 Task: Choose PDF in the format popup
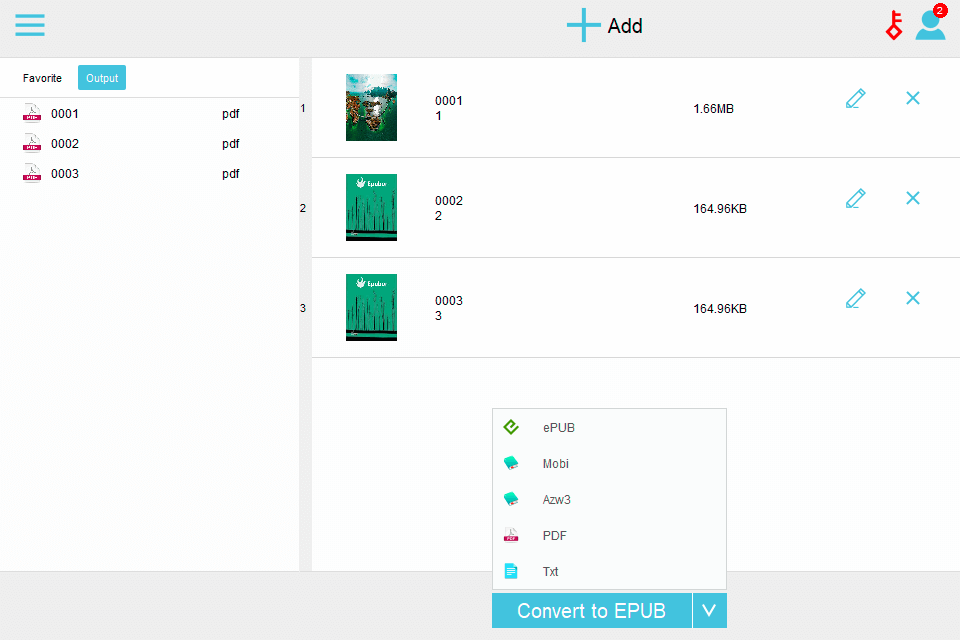[x=553, y=535]
